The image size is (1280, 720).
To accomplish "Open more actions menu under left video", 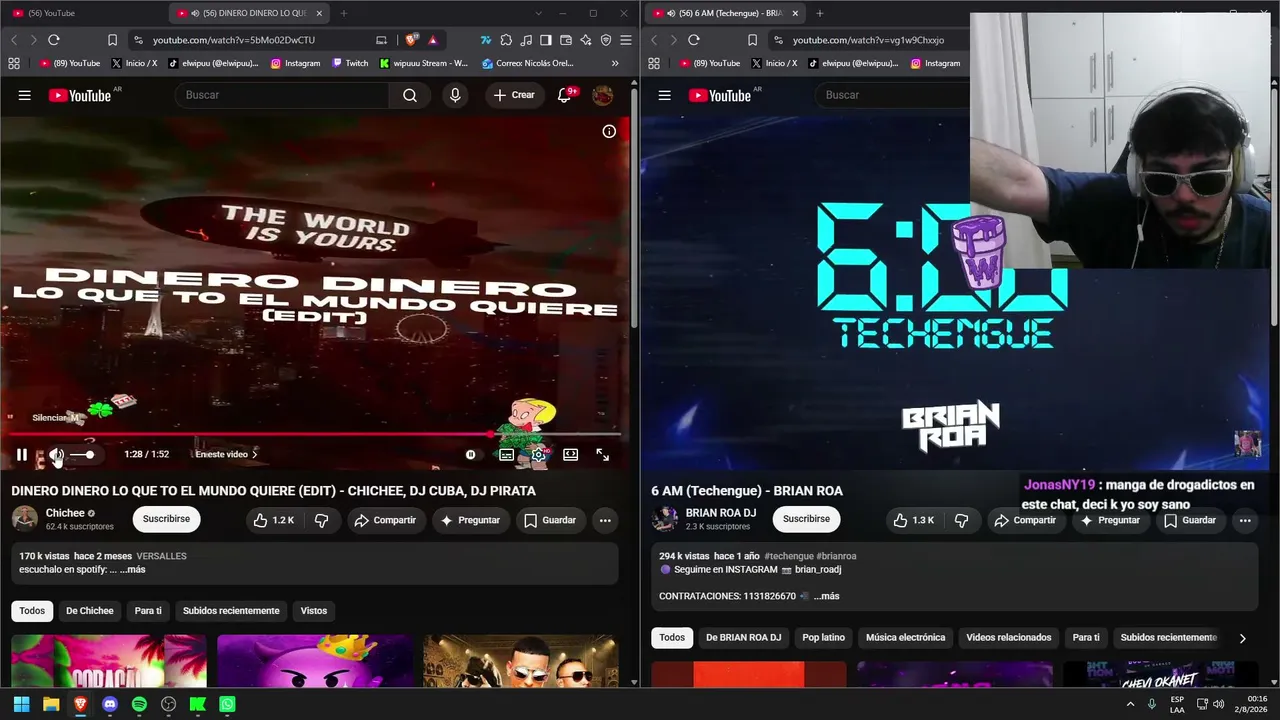I will point(605,520).
